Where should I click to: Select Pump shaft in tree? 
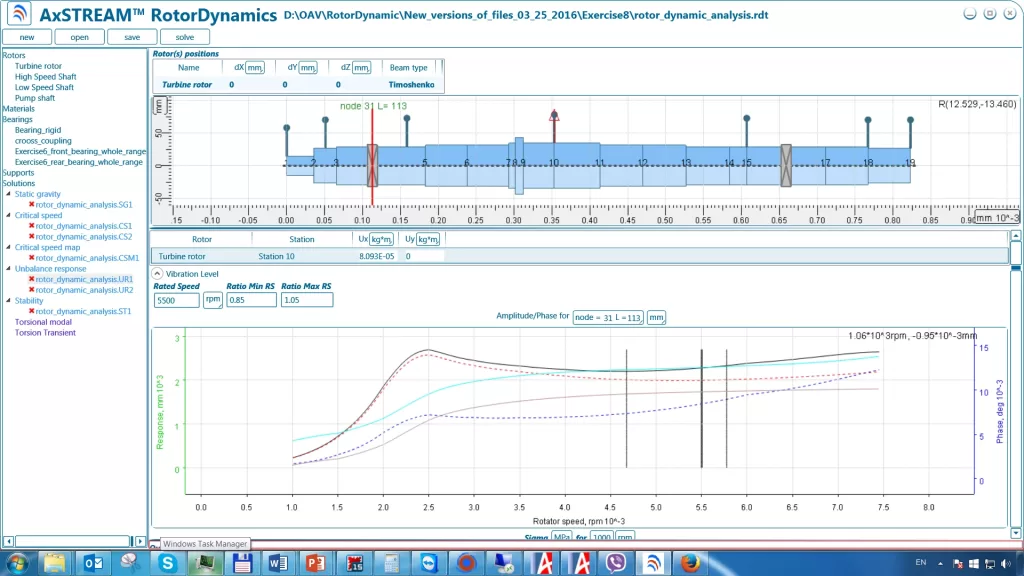[x=35, y=98]
